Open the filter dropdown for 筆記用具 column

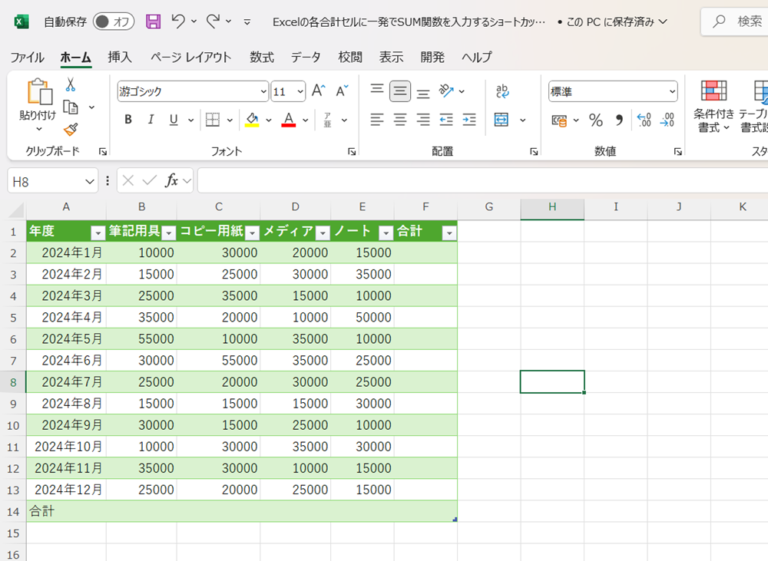coord(168,233)
